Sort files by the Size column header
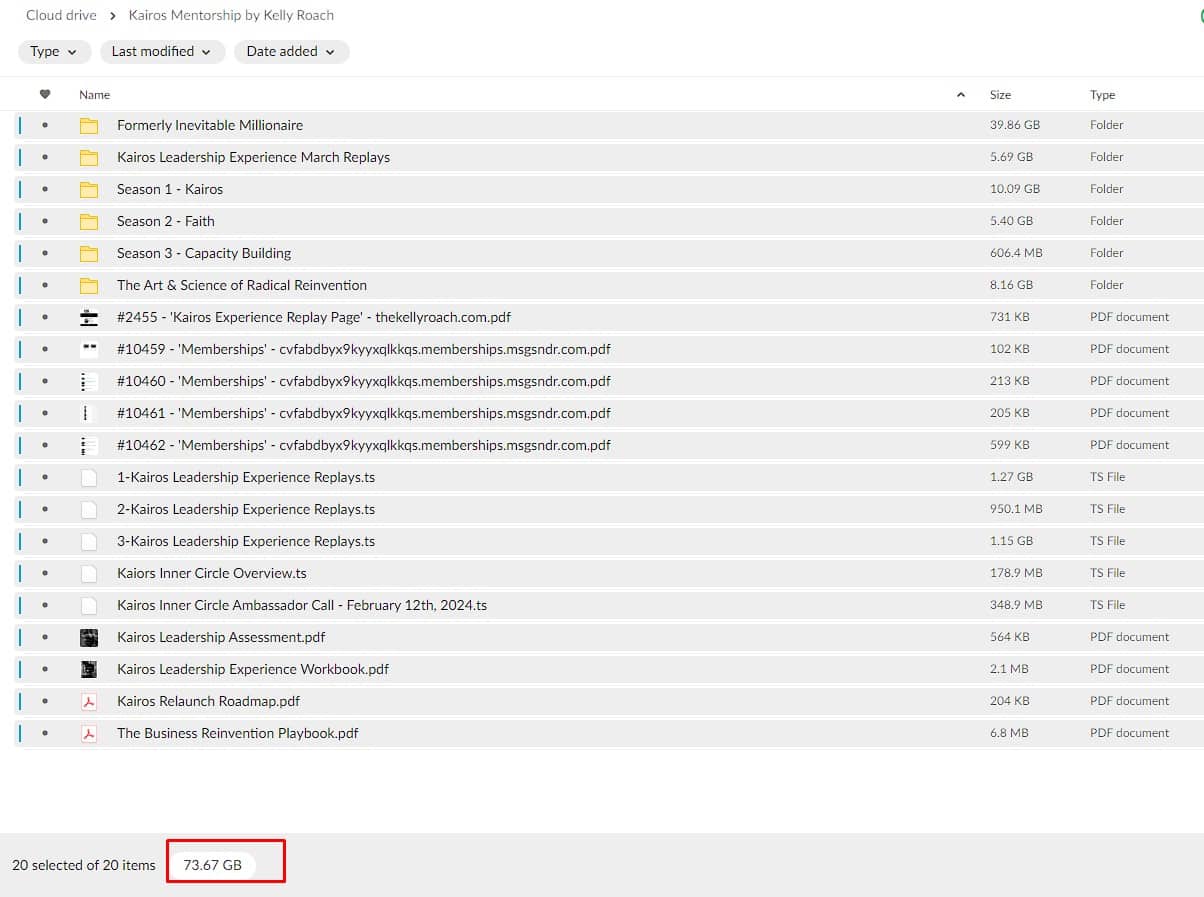The width and height of the screenshot is (1204, 897). click(1000, 95)
